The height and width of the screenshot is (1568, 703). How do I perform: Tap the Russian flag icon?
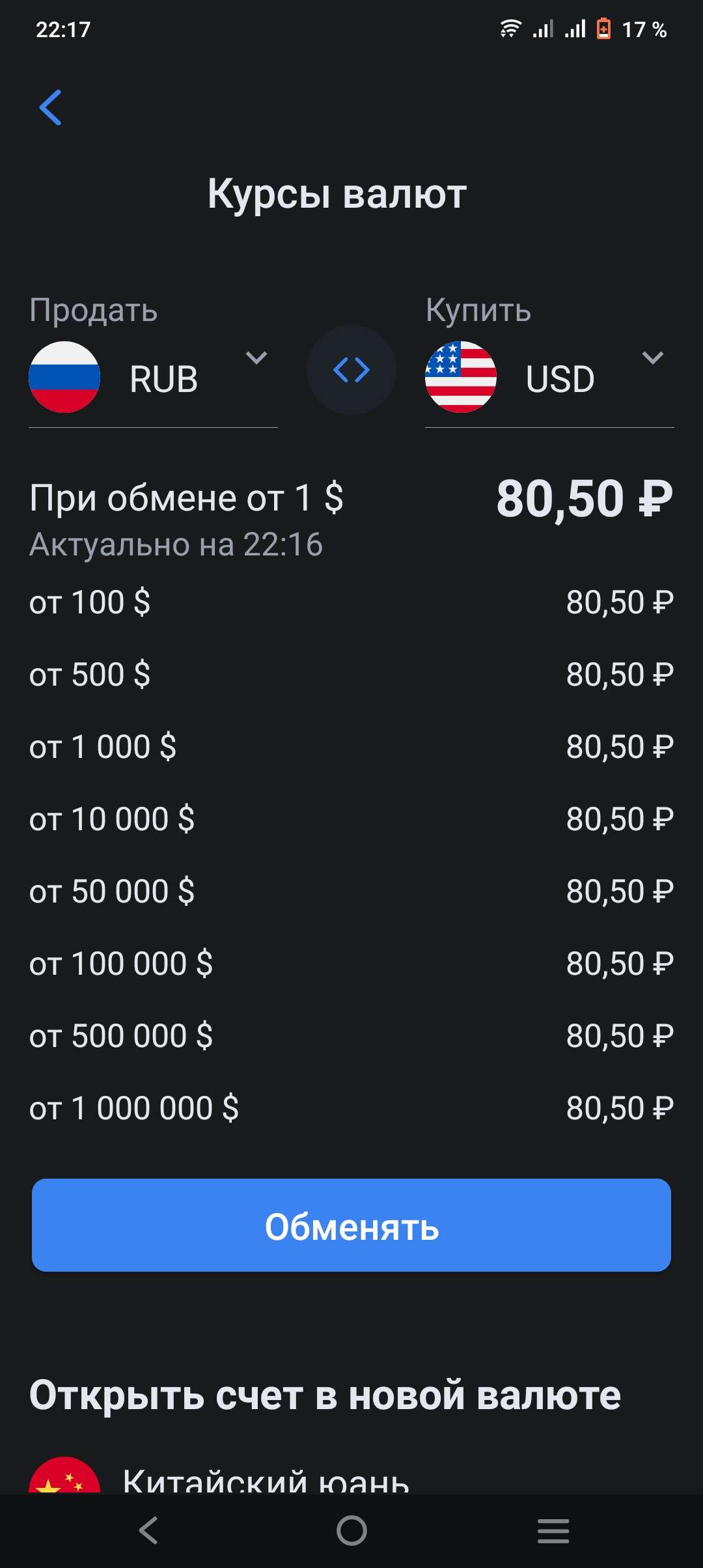pos(64,377)
